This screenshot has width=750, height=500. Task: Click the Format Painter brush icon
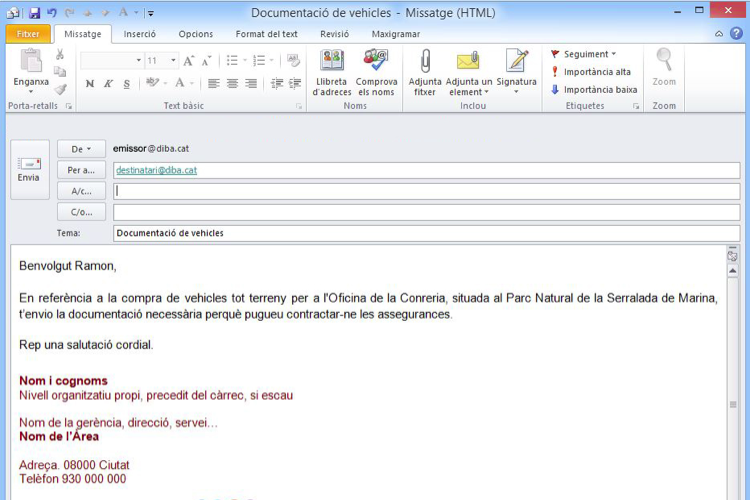pyautogui.click(x=60, y=89)
